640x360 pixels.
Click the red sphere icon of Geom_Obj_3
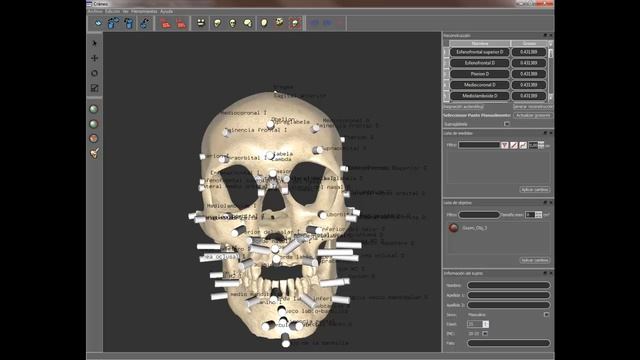[x=453, y=228]
